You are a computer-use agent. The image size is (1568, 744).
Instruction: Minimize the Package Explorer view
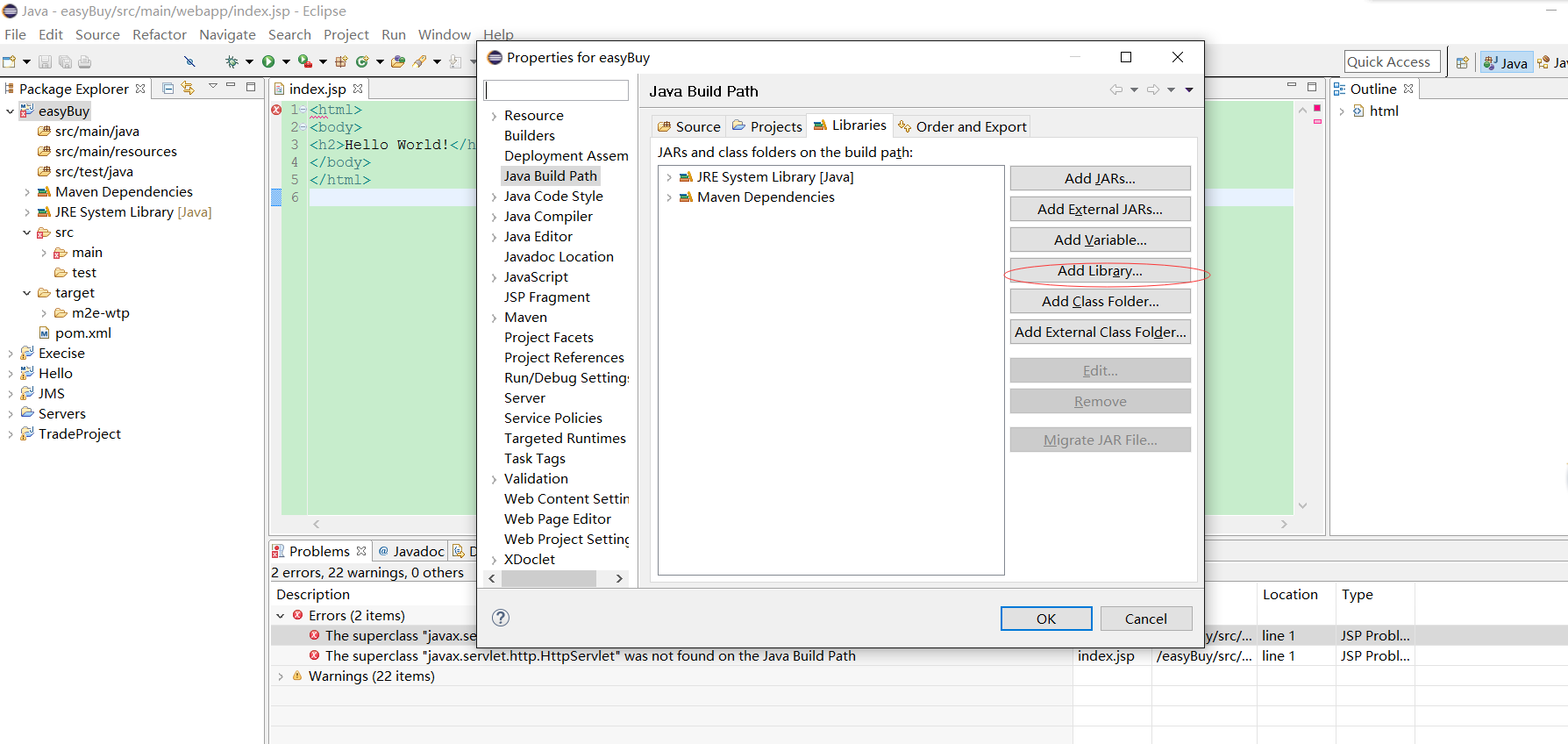click(231, 86)
